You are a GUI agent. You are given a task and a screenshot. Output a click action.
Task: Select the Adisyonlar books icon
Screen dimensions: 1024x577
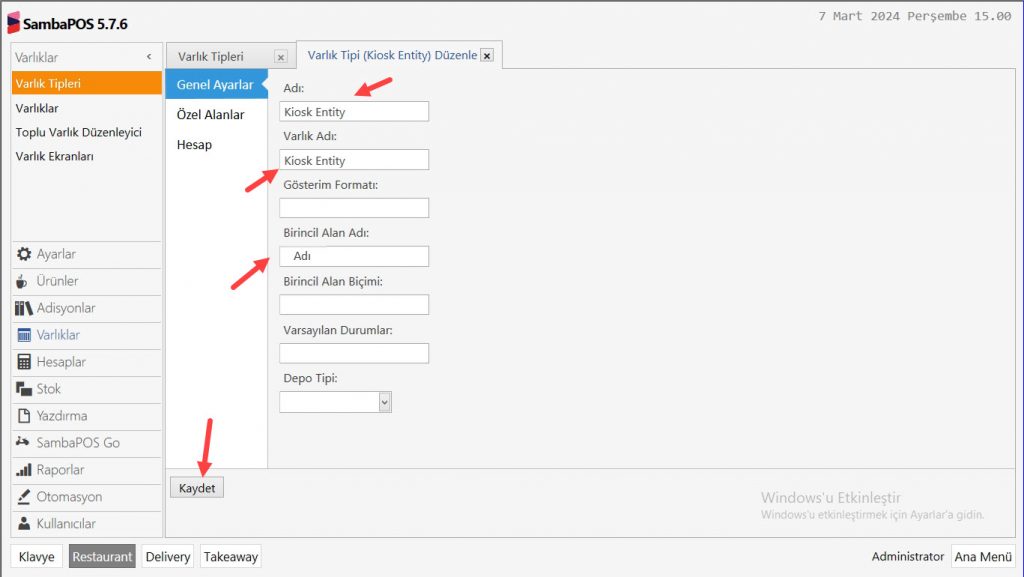pos(24,309)
